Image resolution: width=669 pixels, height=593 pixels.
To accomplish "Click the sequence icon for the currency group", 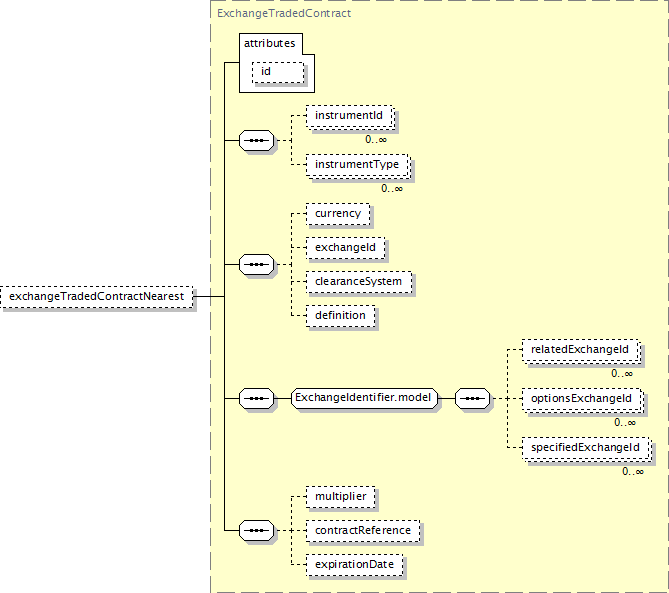I will [x=258, y=265].
